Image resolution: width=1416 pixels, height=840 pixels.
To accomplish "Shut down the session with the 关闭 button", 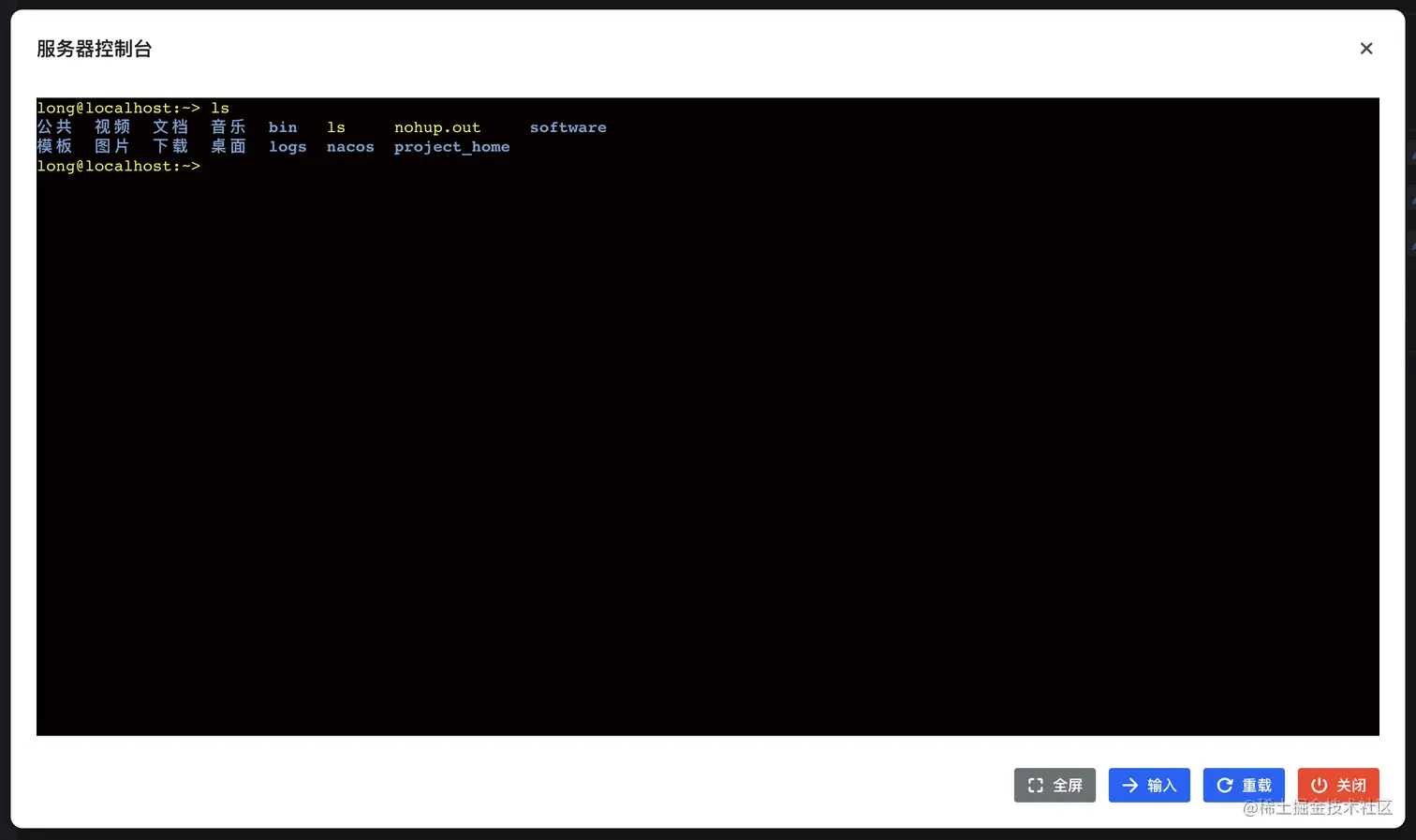I will coord(1338,785).
